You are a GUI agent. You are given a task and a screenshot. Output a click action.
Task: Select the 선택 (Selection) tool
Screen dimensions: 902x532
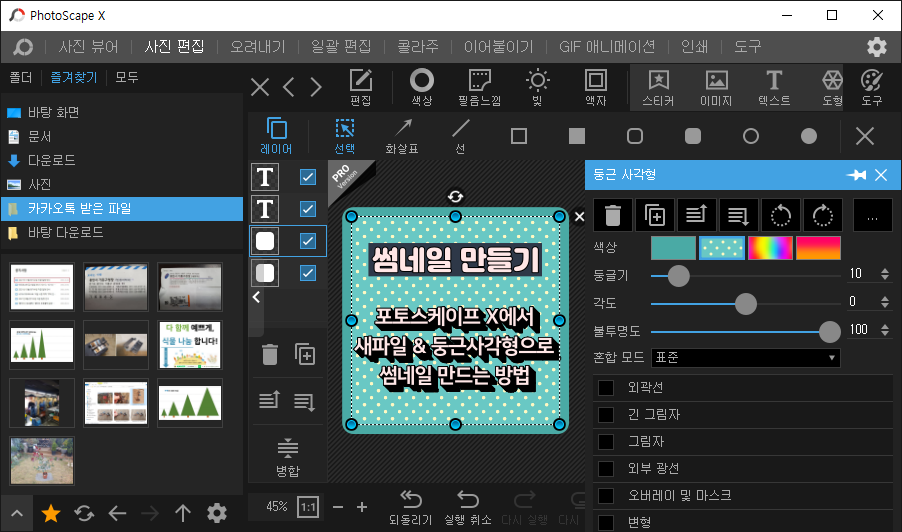345,136
